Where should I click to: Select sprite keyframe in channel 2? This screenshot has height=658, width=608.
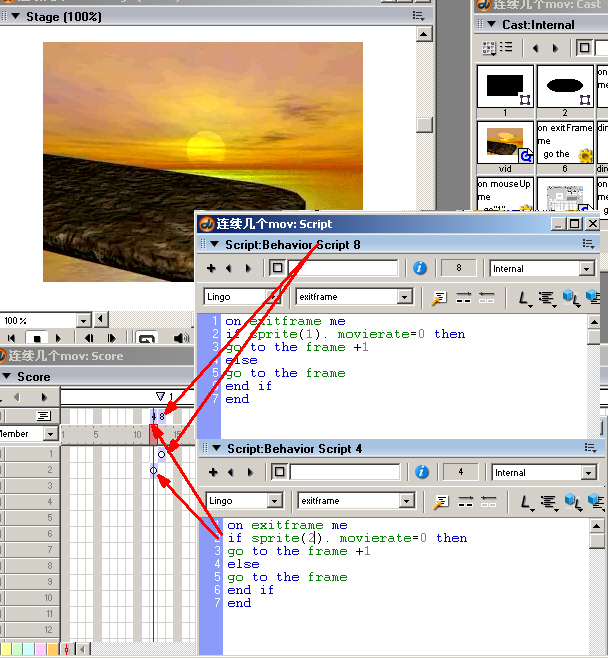click(154, 470)
